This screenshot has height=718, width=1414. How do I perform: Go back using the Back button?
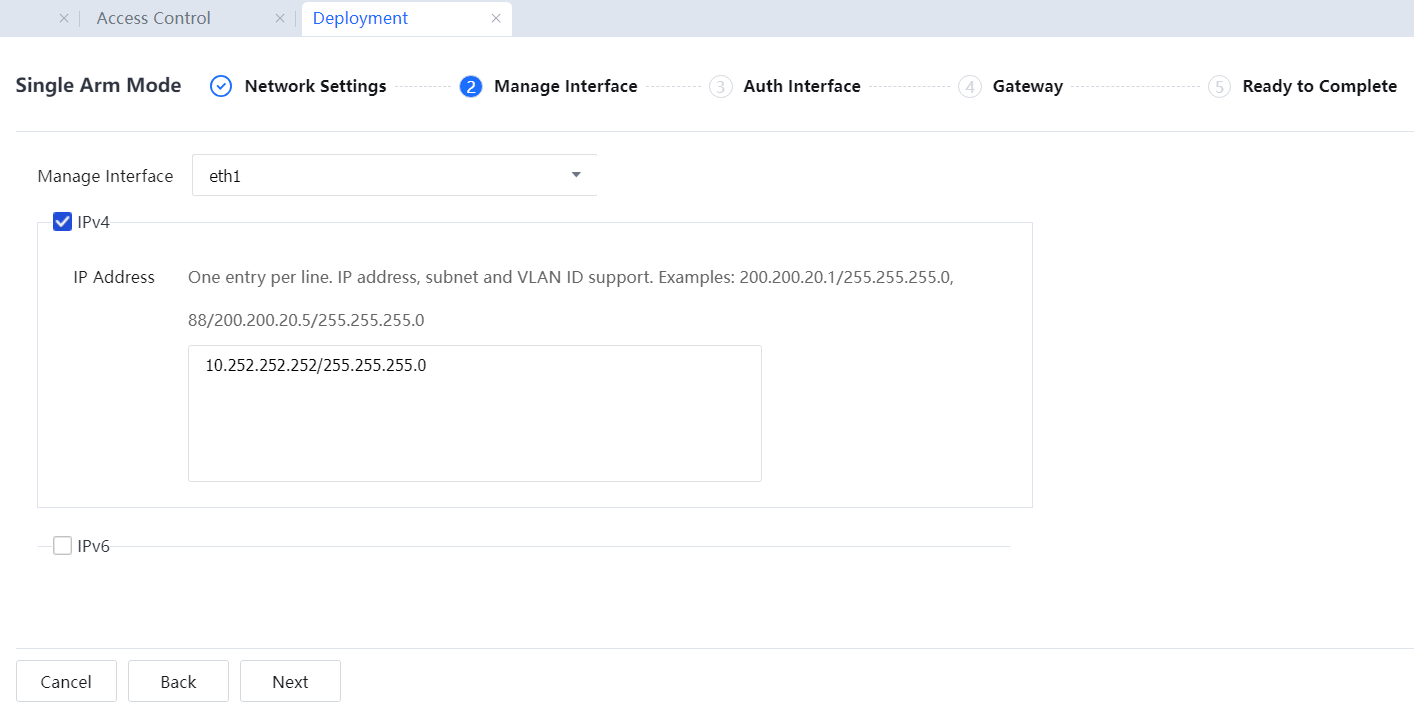(x=178, y=682)
